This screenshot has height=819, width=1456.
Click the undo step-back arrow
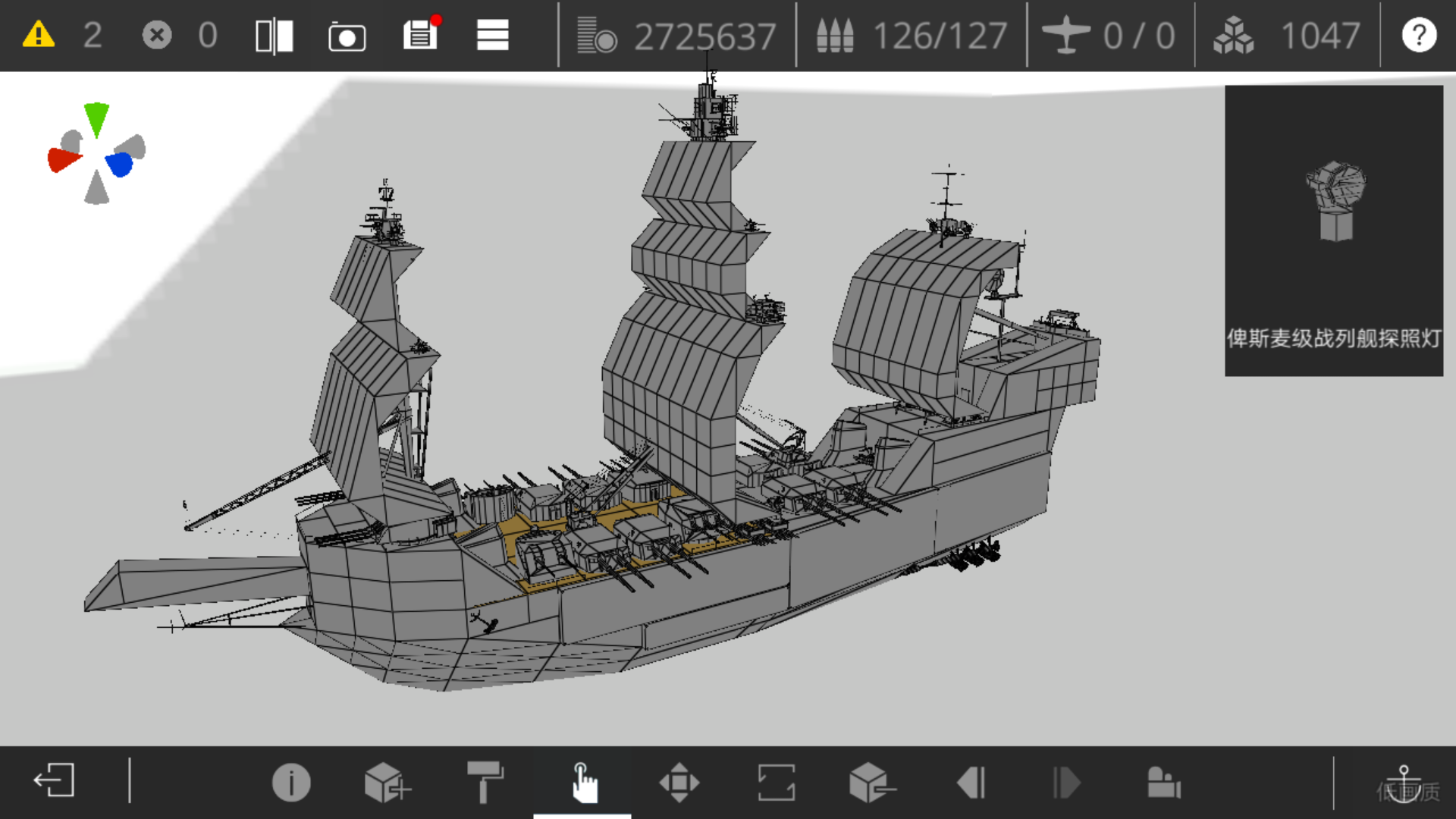pyautogui.click(x=971, y=782)
